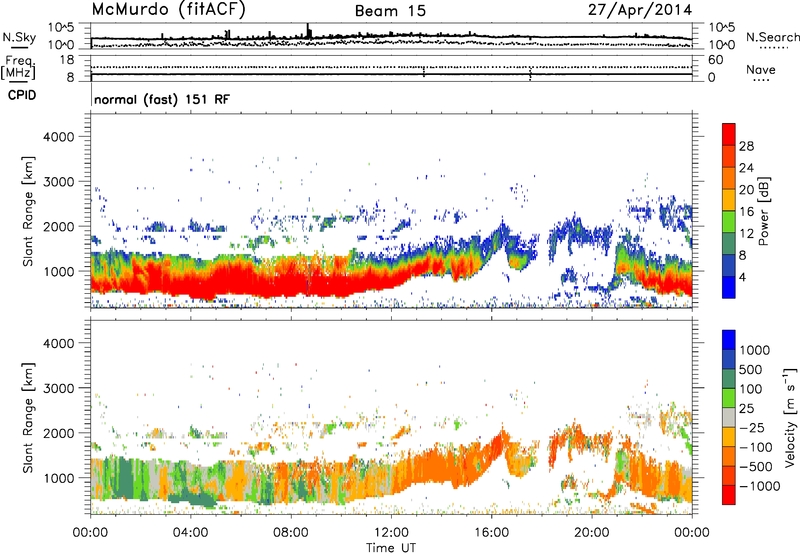Click the -25 label on velocity colorbar
Viewport: 800px width, 554px height.
coord(752,427)
